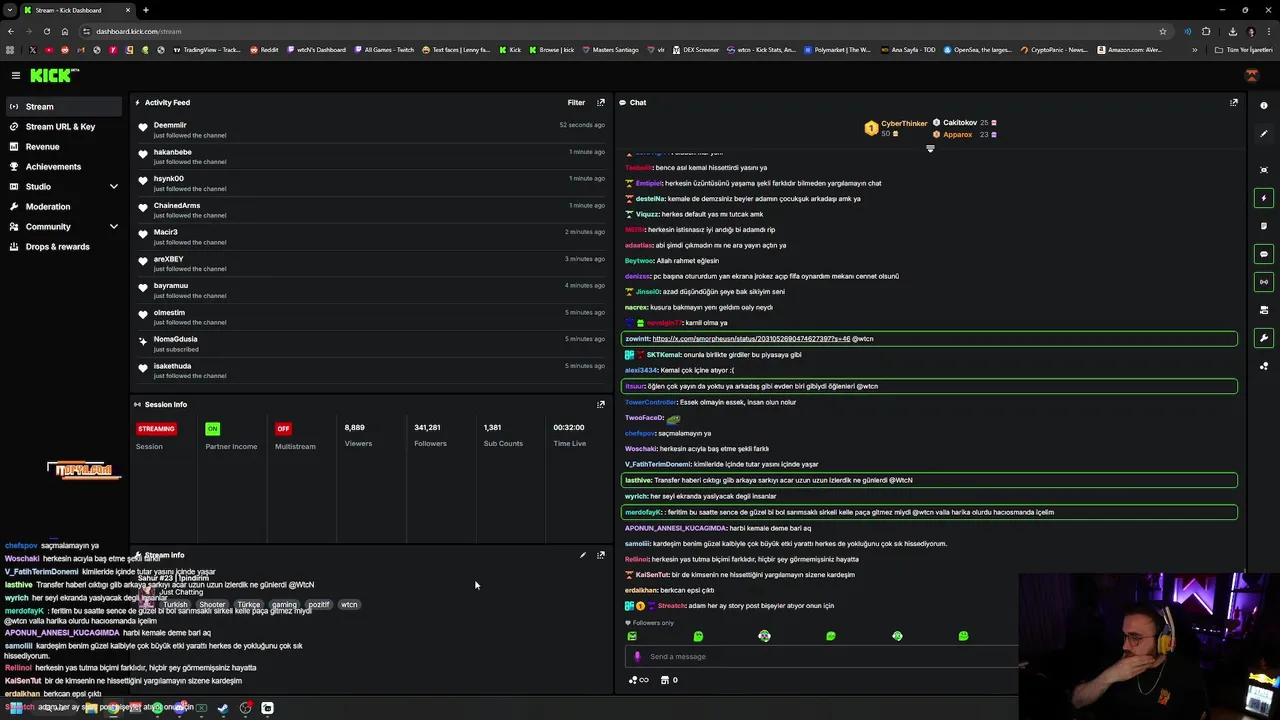The image size is (1280, 720).
Task: Open the hamburger menu beside Kick logo
Action: click(x=16, y=75)
